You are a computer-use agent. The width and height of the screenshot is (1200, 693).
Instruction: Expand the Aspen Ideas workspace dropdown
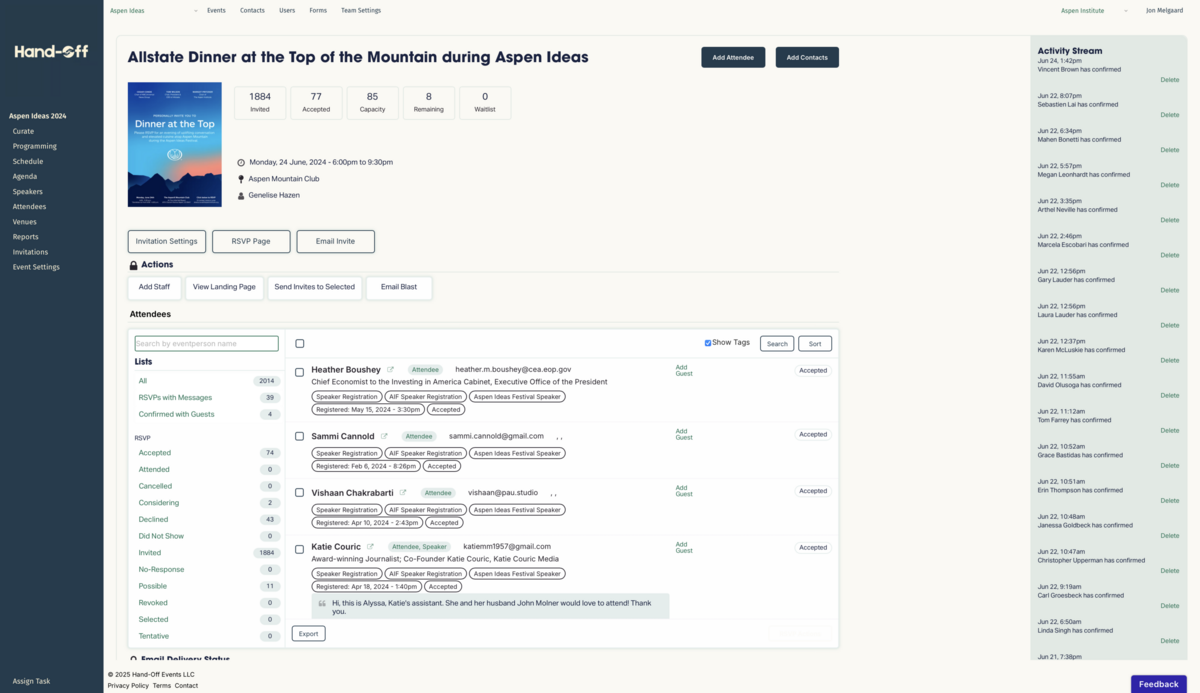coord(153,10)
